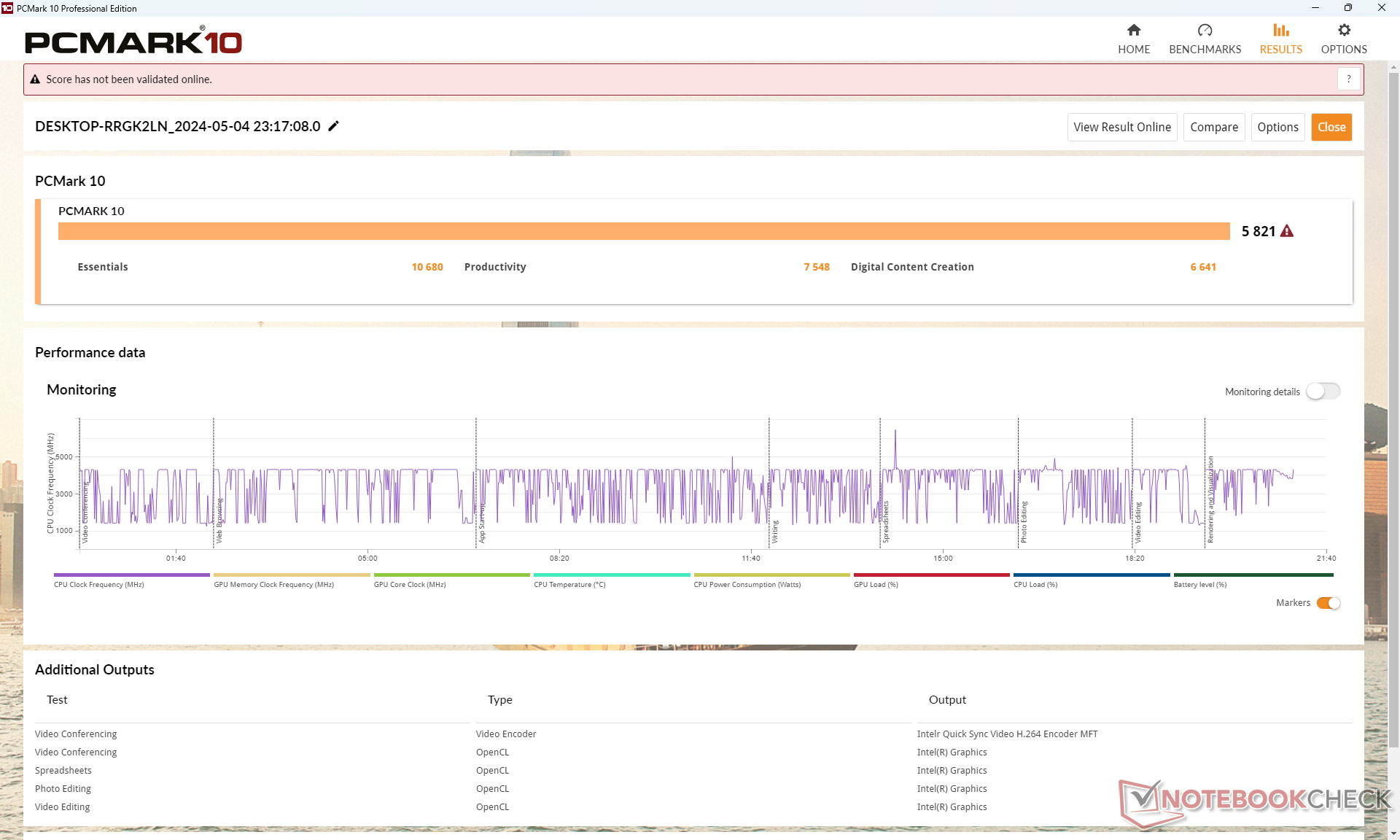The height and width of the screenshot is (840, 1400).
Task: Turn off the Markers toggle
Action: coord(1328,603)
